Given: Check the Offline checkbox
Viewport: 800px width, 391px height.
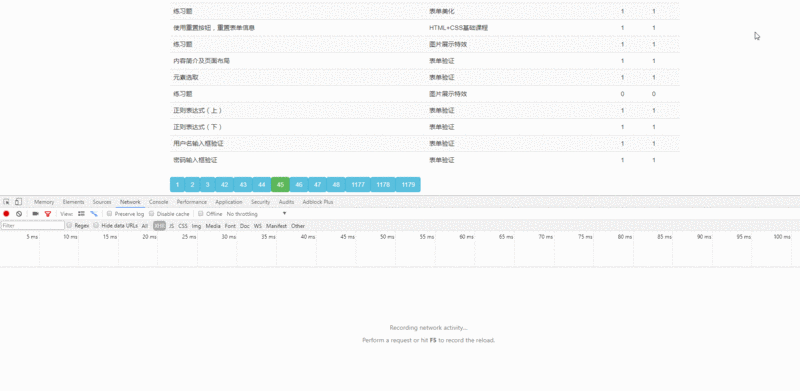Looking at the screenshot, I should tap(201, 214).
